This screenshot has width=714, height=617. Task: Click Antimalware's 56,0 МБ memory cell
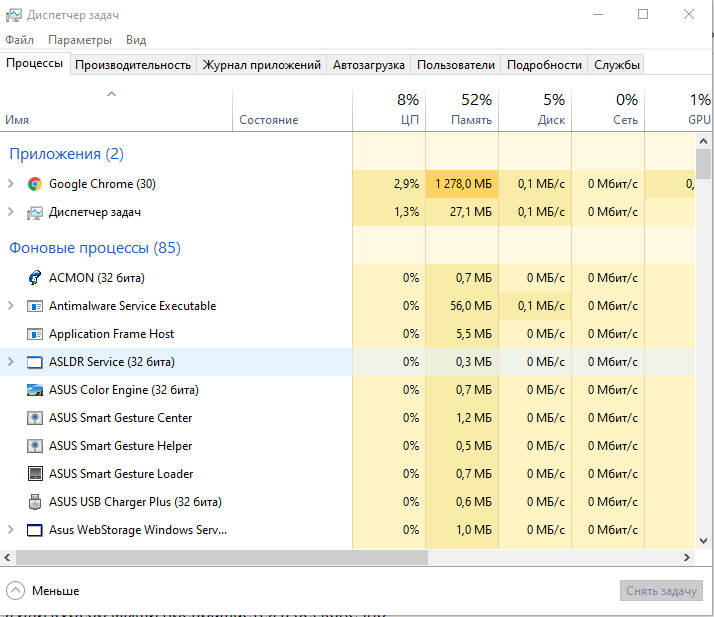[462, 306]
